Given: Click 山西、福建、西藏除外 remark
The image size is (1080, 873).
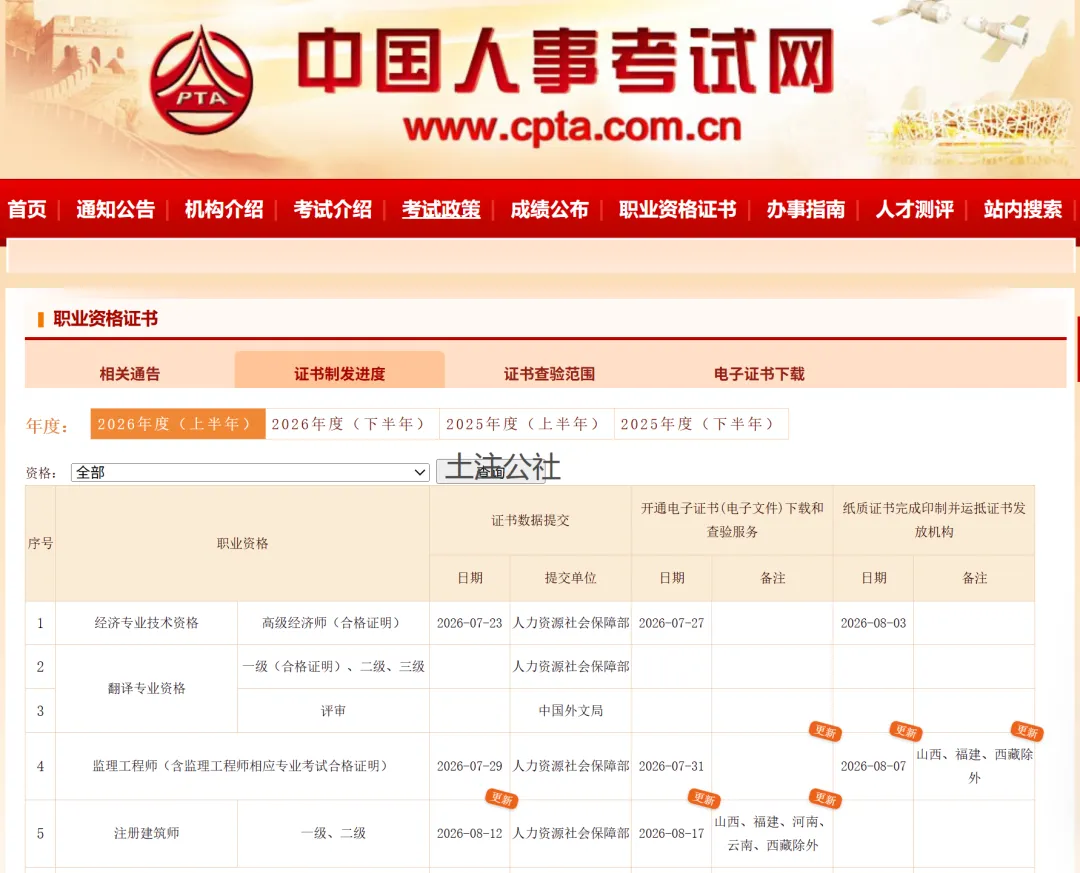Looking at the screenshot, I should (x=974, y=766).
